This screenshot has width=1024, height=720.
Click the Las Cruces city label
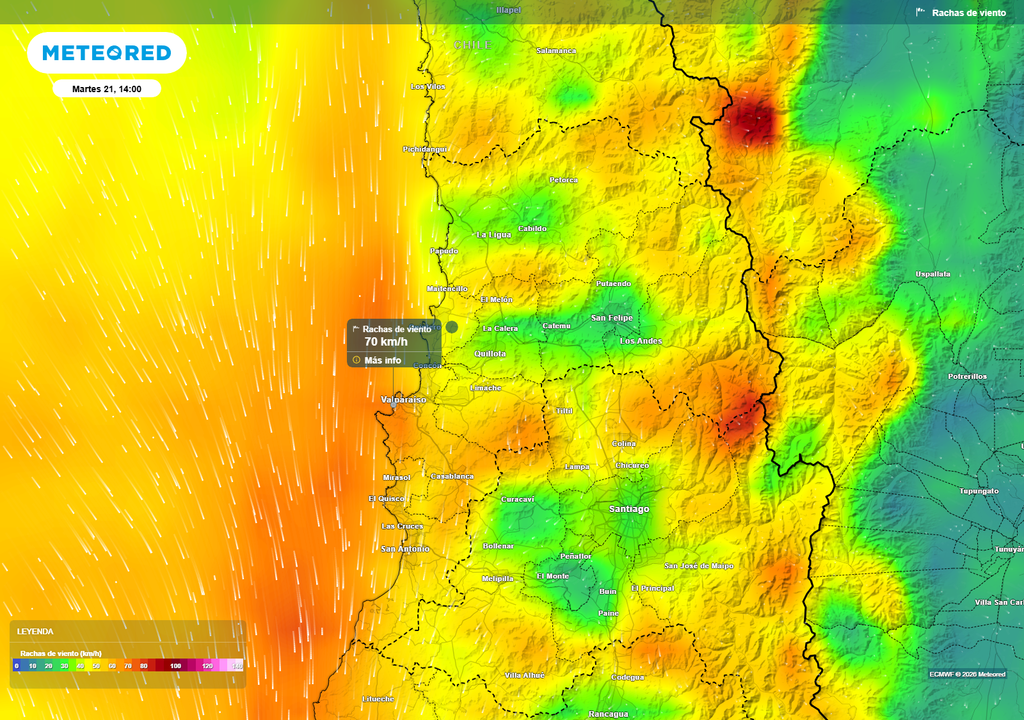402,526
